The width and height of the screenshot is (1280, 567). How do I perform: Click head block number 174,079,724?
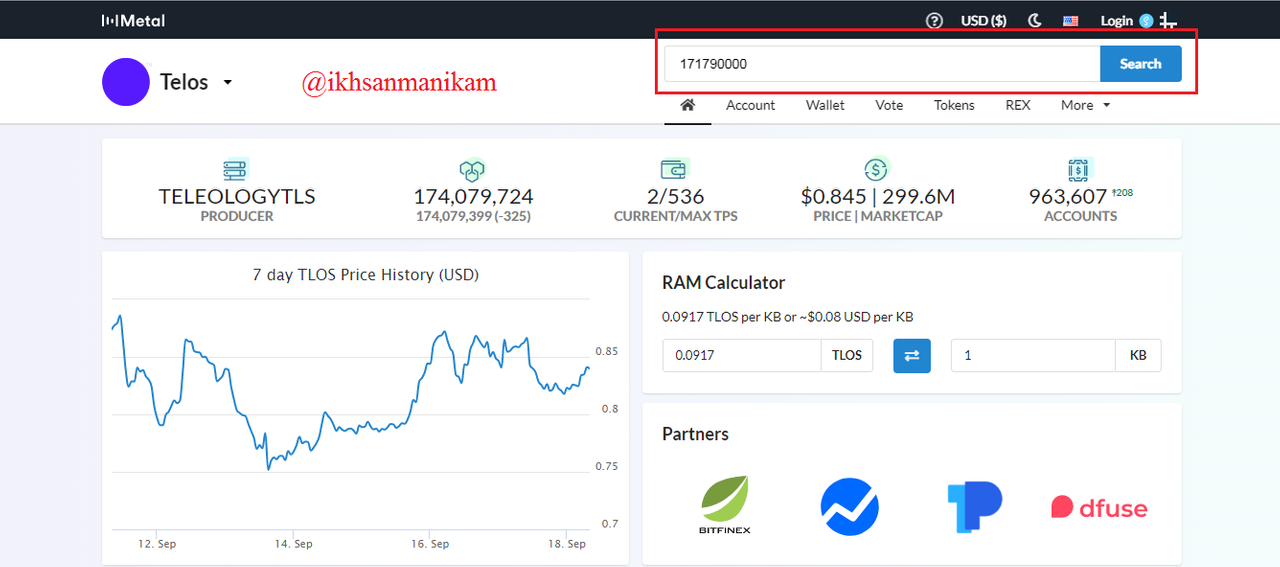474,196
